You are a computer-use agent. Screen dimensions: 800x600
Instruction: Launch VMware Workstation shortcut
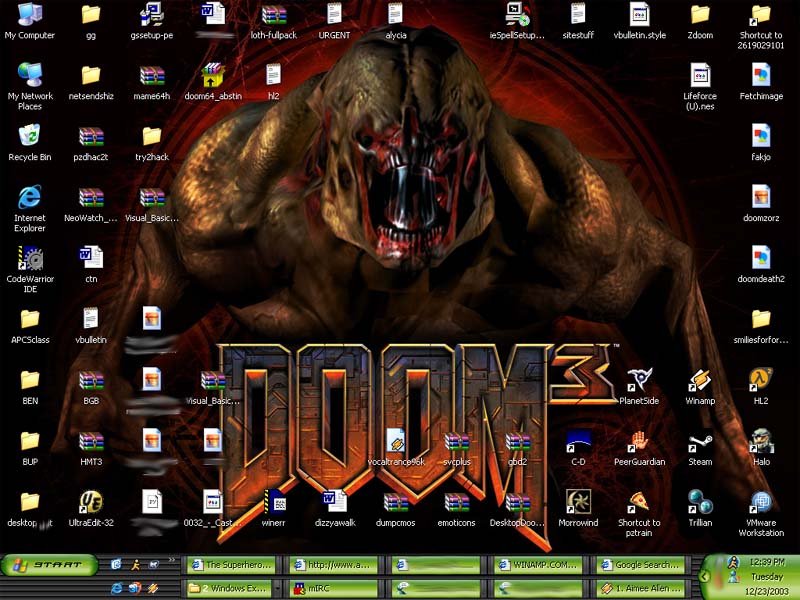761,513
